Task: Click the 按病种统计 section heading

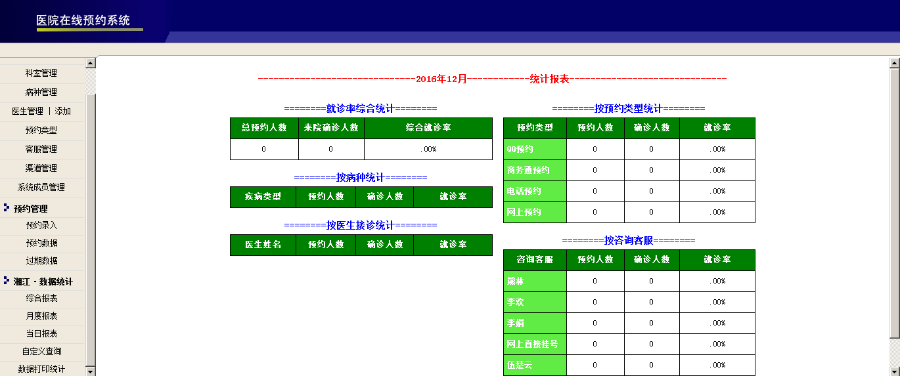Action: tap(360, 177)
